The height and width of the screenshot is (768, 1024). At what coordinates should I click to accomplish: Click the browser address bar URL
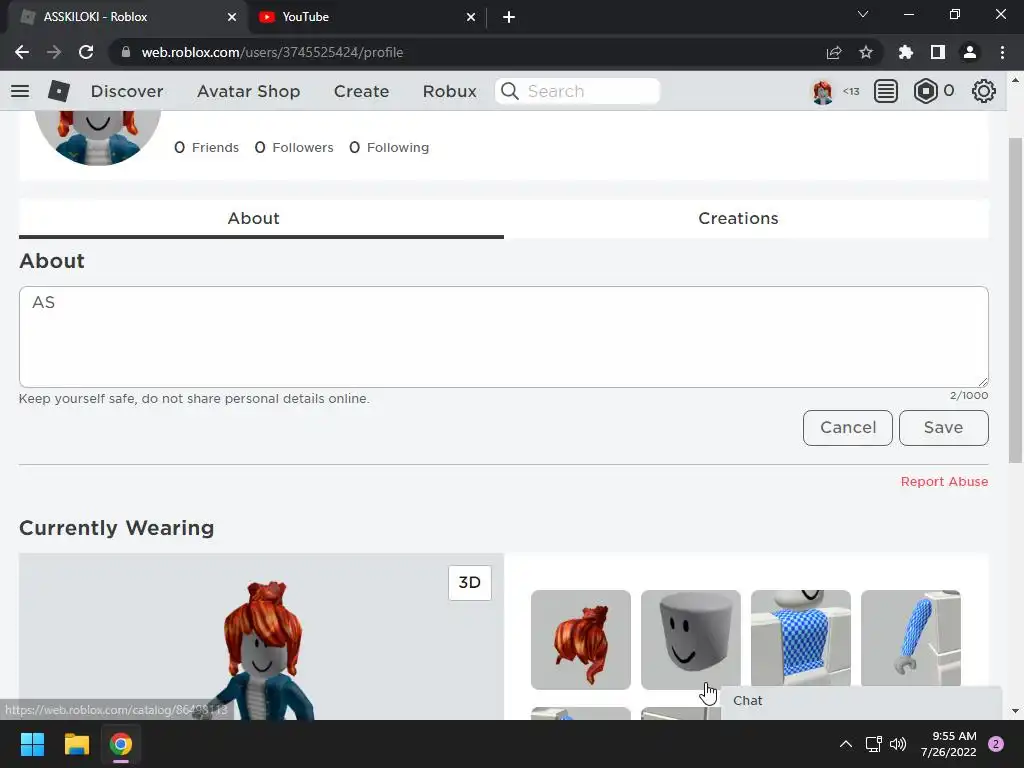tap(272, 52)
